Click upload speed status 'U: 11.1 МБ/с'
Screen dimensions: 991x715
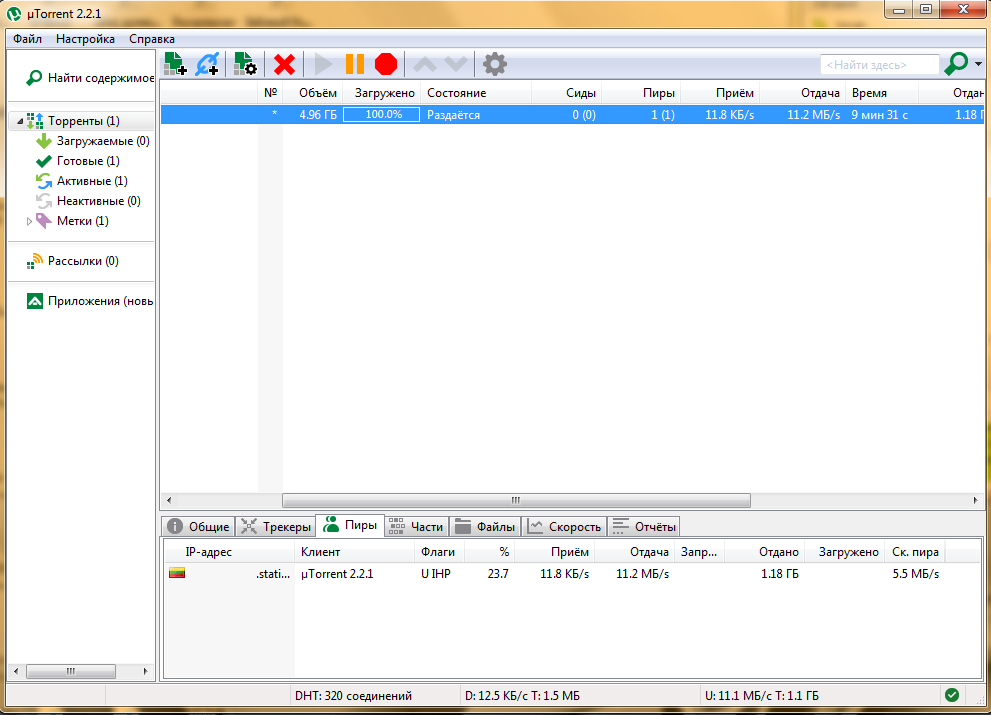click(762, 696)
